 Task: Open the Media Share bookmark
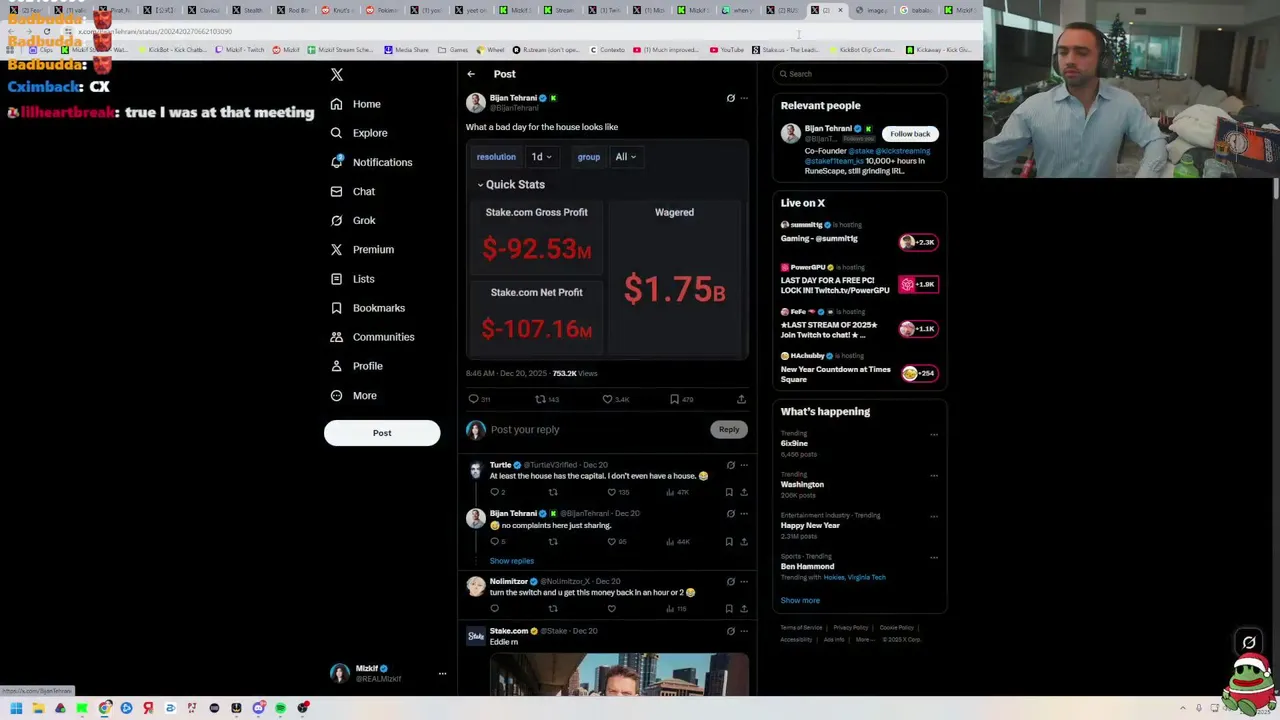coord(406,50)
